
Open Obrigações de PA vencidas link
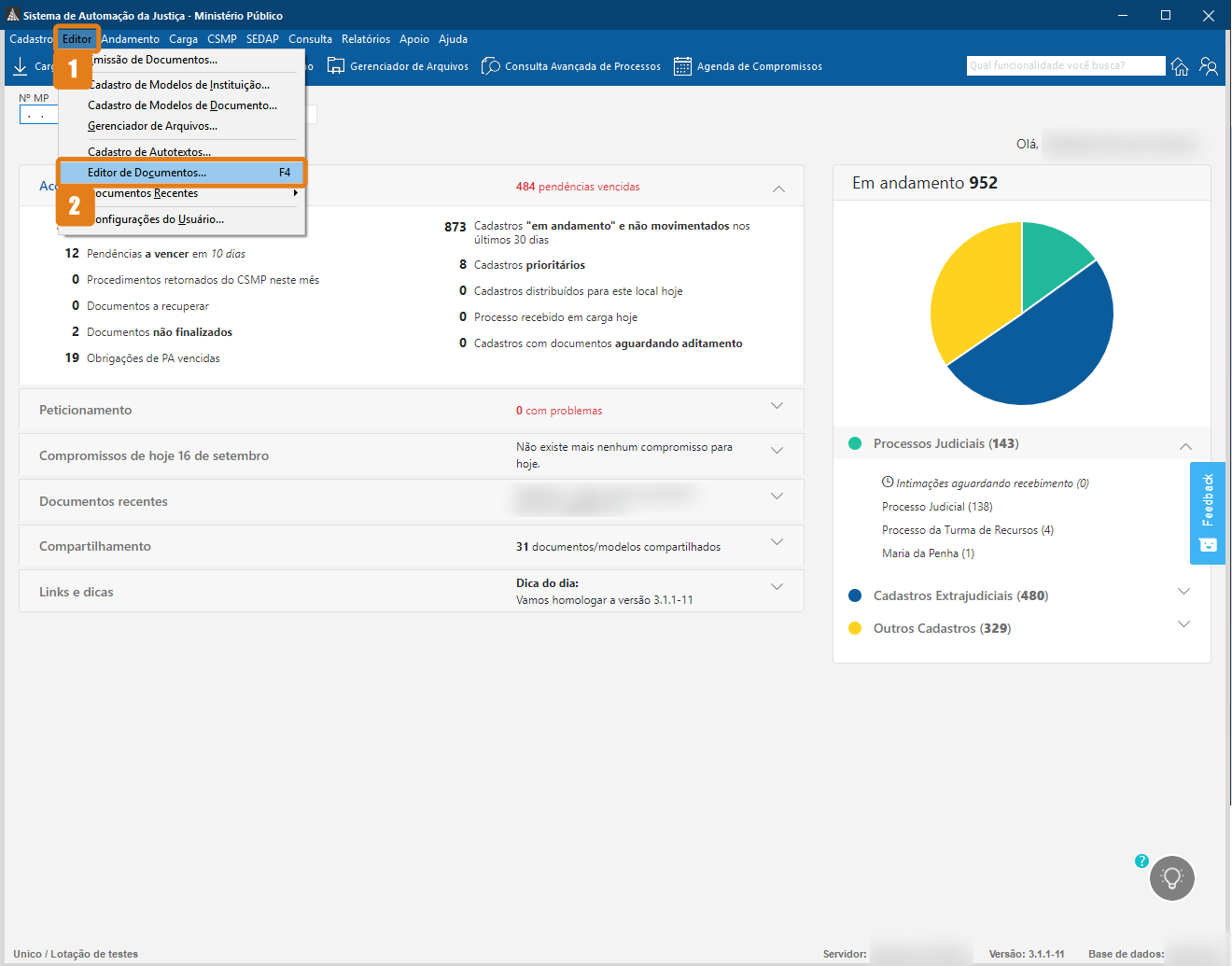pyautogui.click(x=153, y=358)
